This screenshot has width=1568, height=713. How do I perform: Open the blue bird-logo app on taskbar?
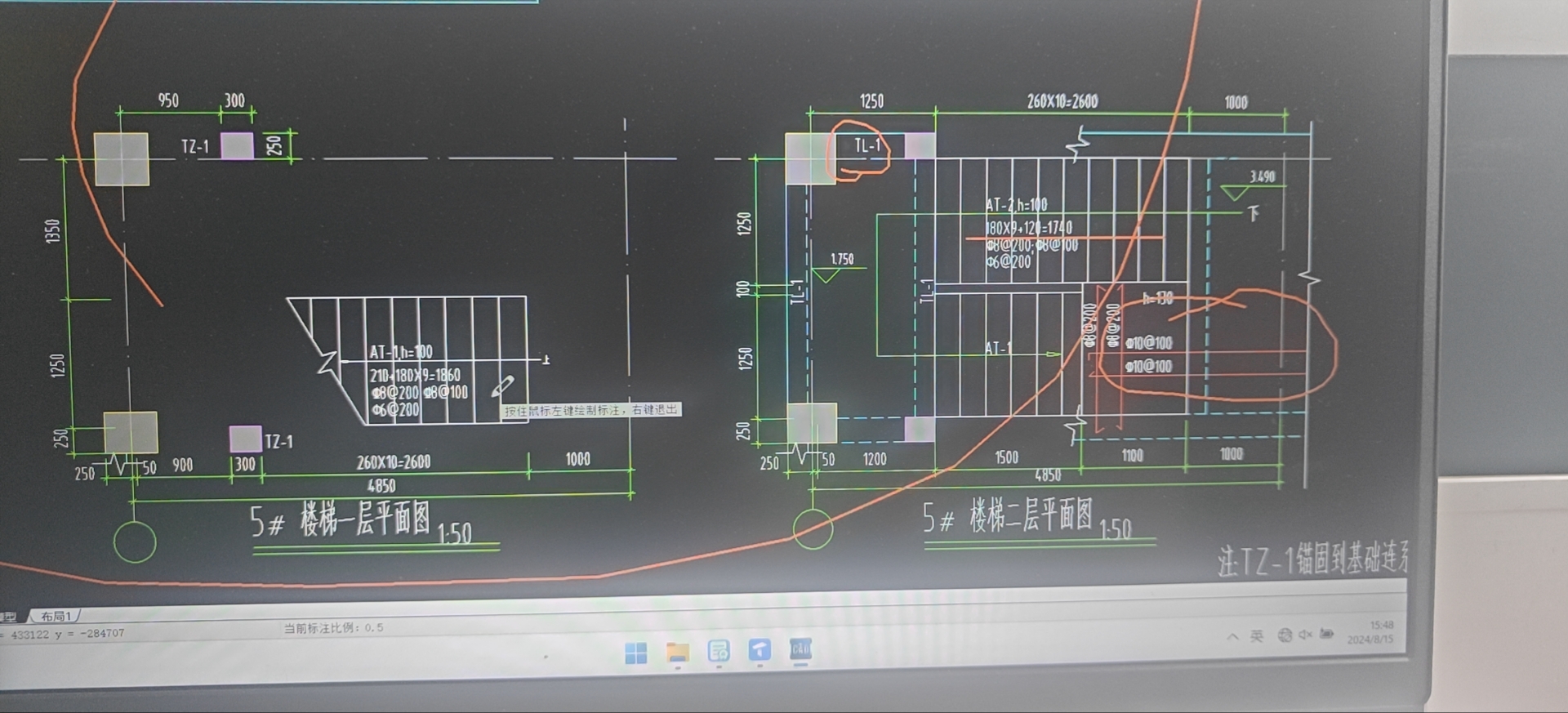pos(759,650)
